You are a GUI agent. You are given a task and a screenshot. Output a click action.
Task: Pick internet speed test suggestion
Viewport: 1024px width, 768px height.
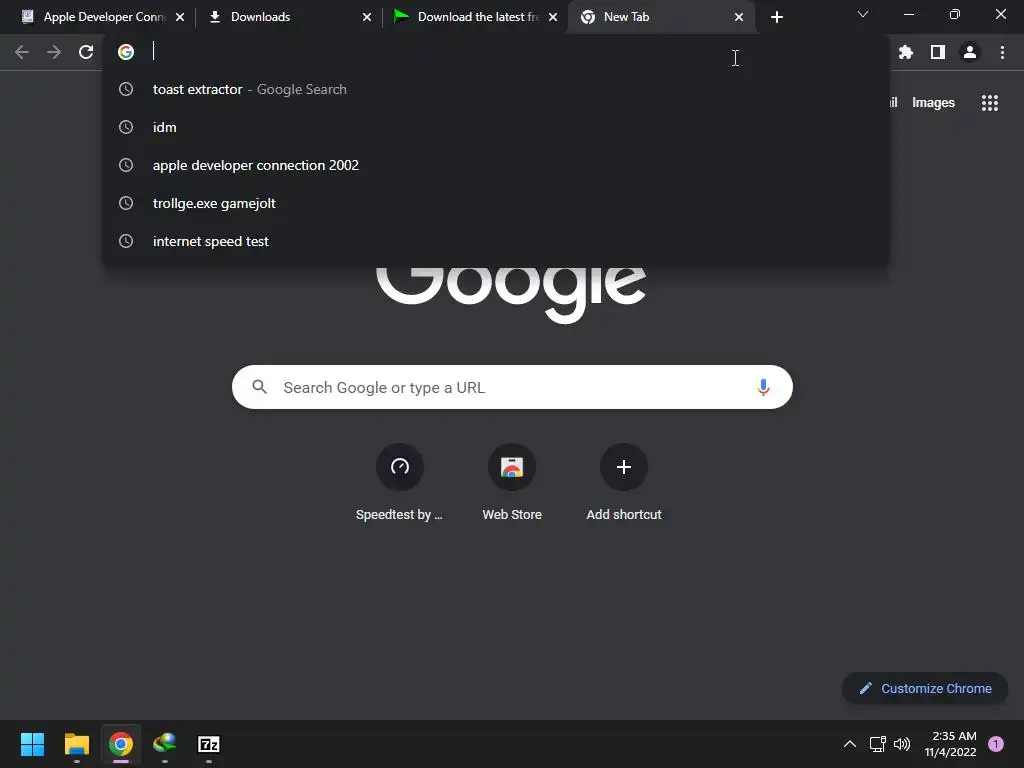pos(496,241)
